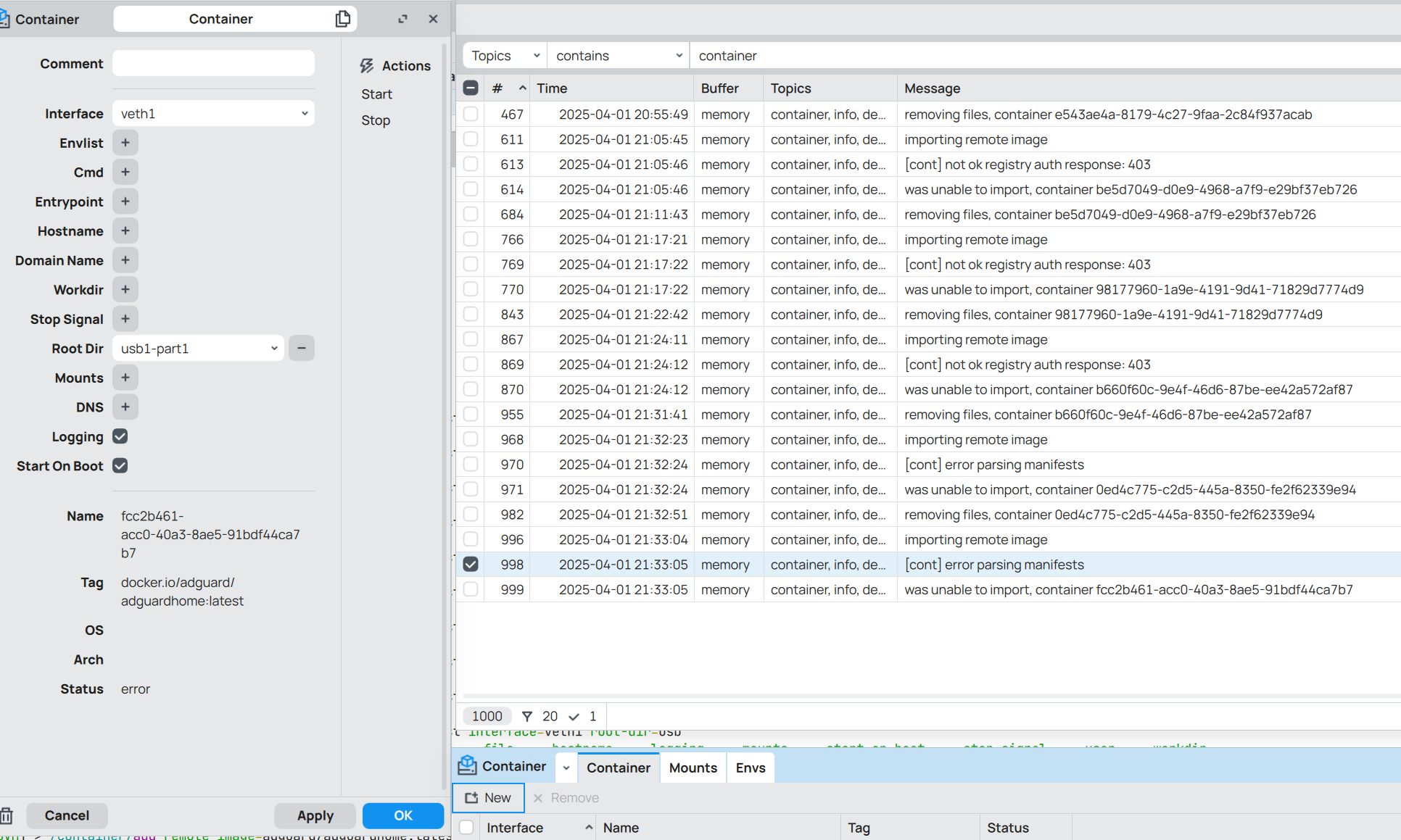Click the copy icon beside Container title
1401x840 pixels.
pos(343,19)
